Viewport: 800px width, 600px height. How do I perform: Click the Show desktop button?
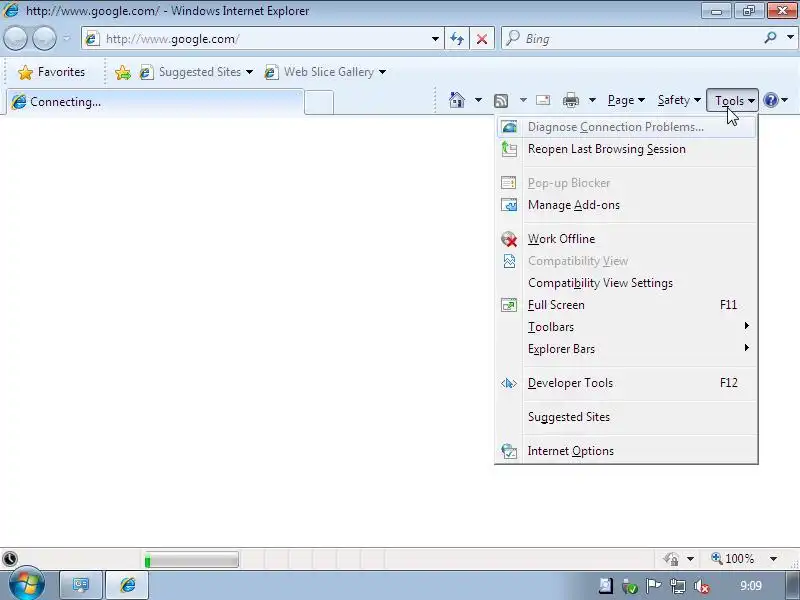(793, 585)
